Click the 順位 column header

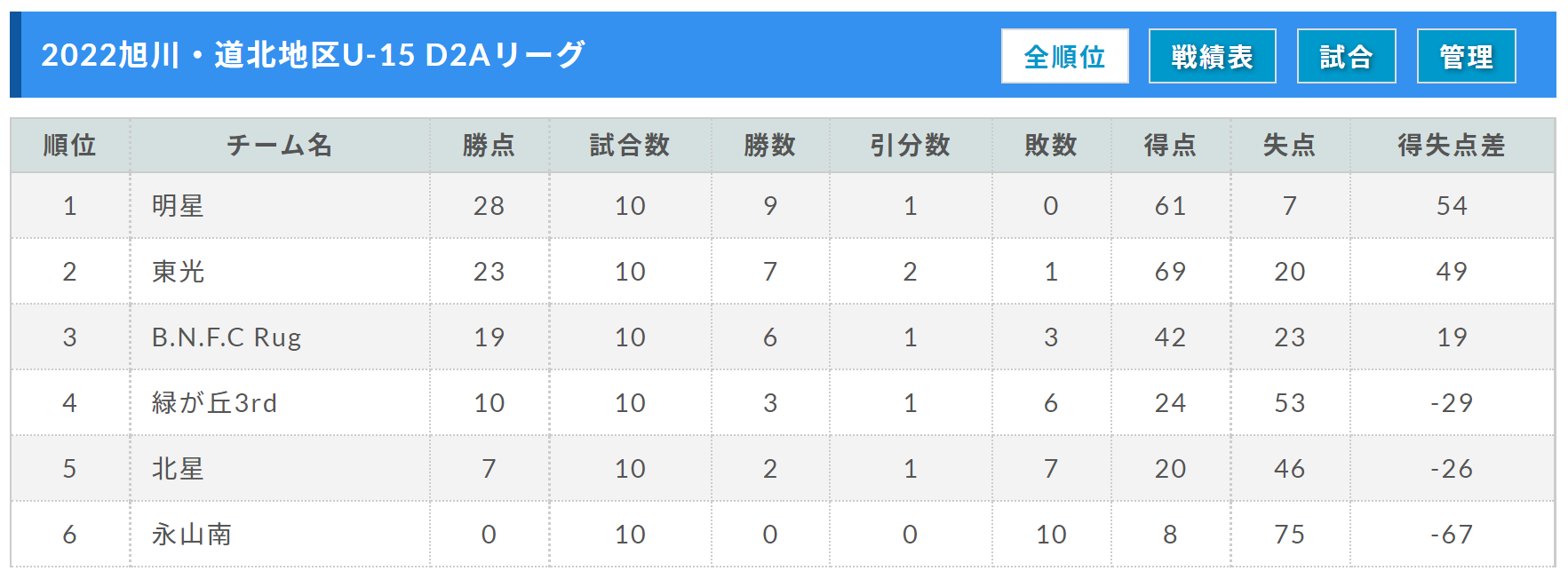(x=70, y=145)
